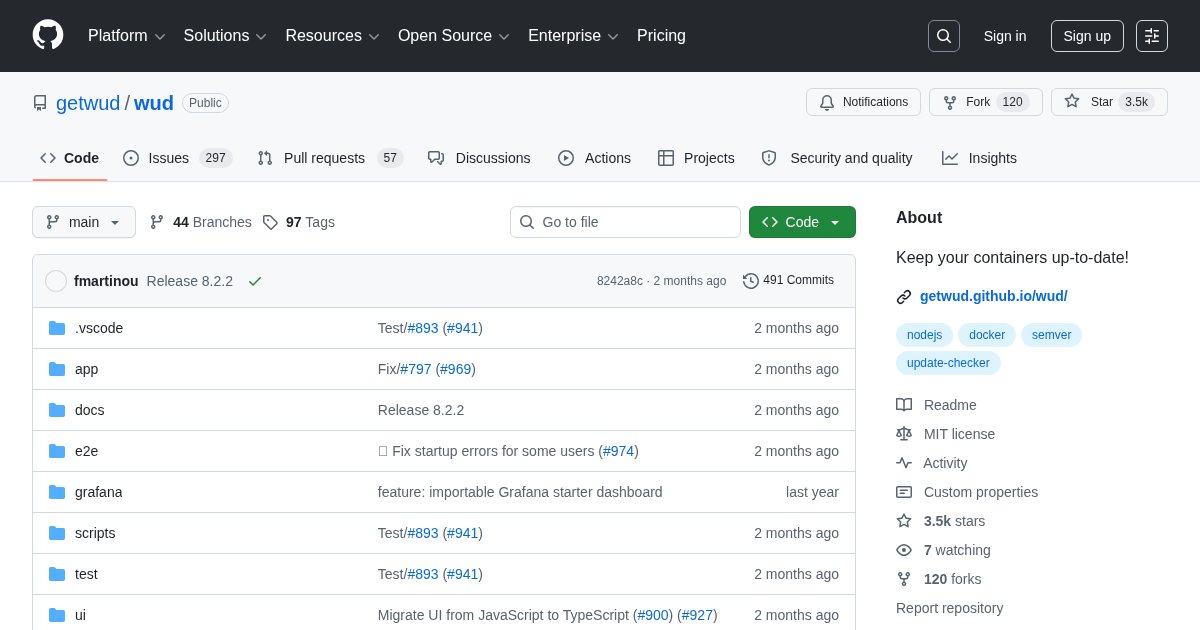Open the Actions tab
The width and height of the screenshot is (1200, 630).
coord(594,158)
